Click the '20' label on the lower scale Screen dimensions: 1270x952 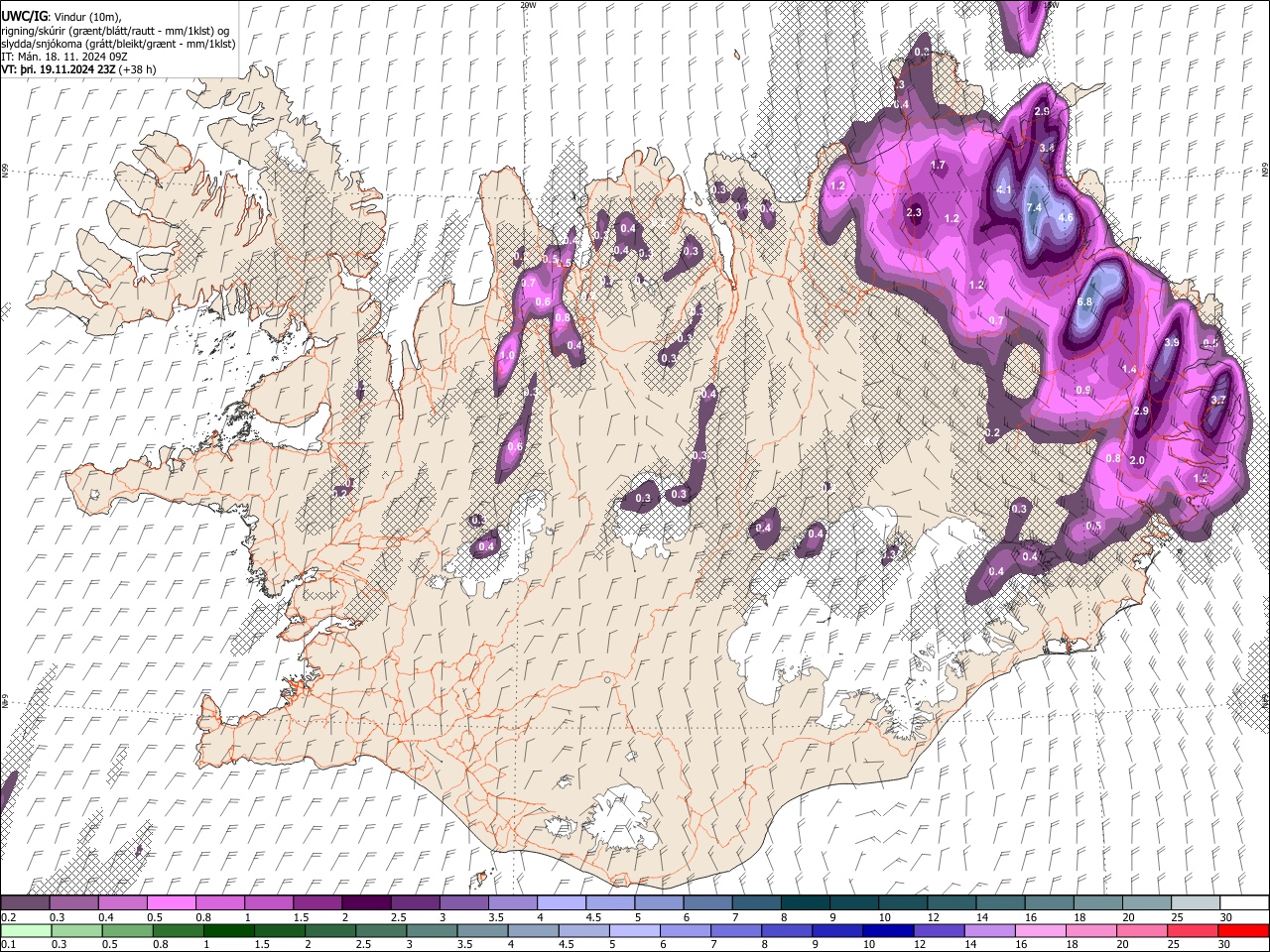point(1123,945)
